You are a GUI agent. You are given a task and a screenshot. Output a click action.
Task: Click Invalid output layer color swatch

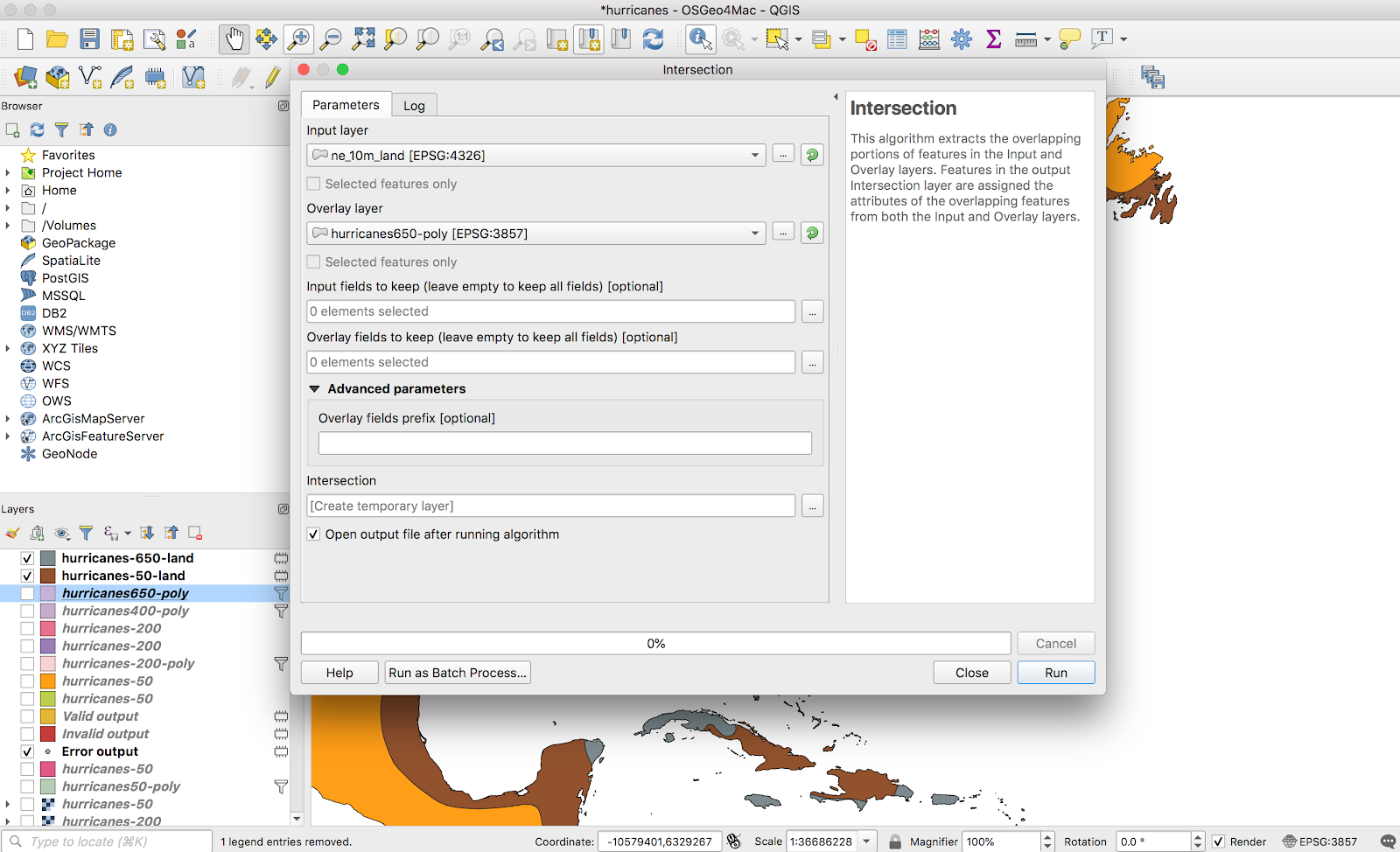click(x=48, y=734)
